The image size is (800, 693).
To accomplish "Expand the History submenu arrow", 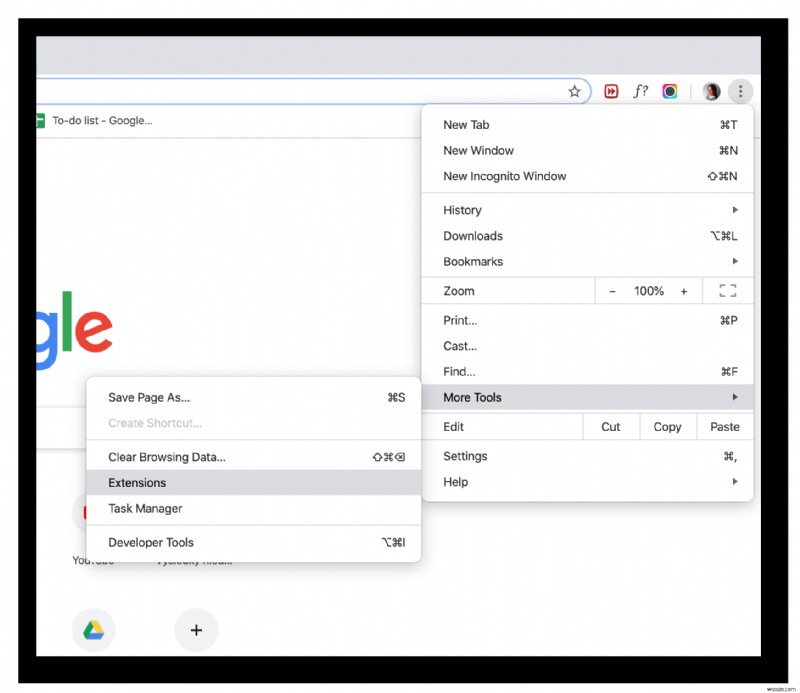I will [735, 210].
